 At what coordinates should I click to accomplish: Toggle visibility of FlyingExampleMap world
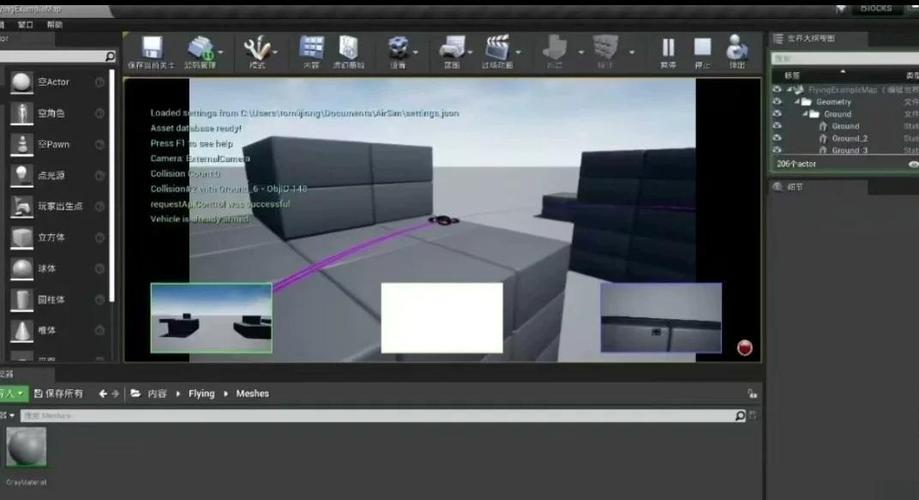point(777,90)
